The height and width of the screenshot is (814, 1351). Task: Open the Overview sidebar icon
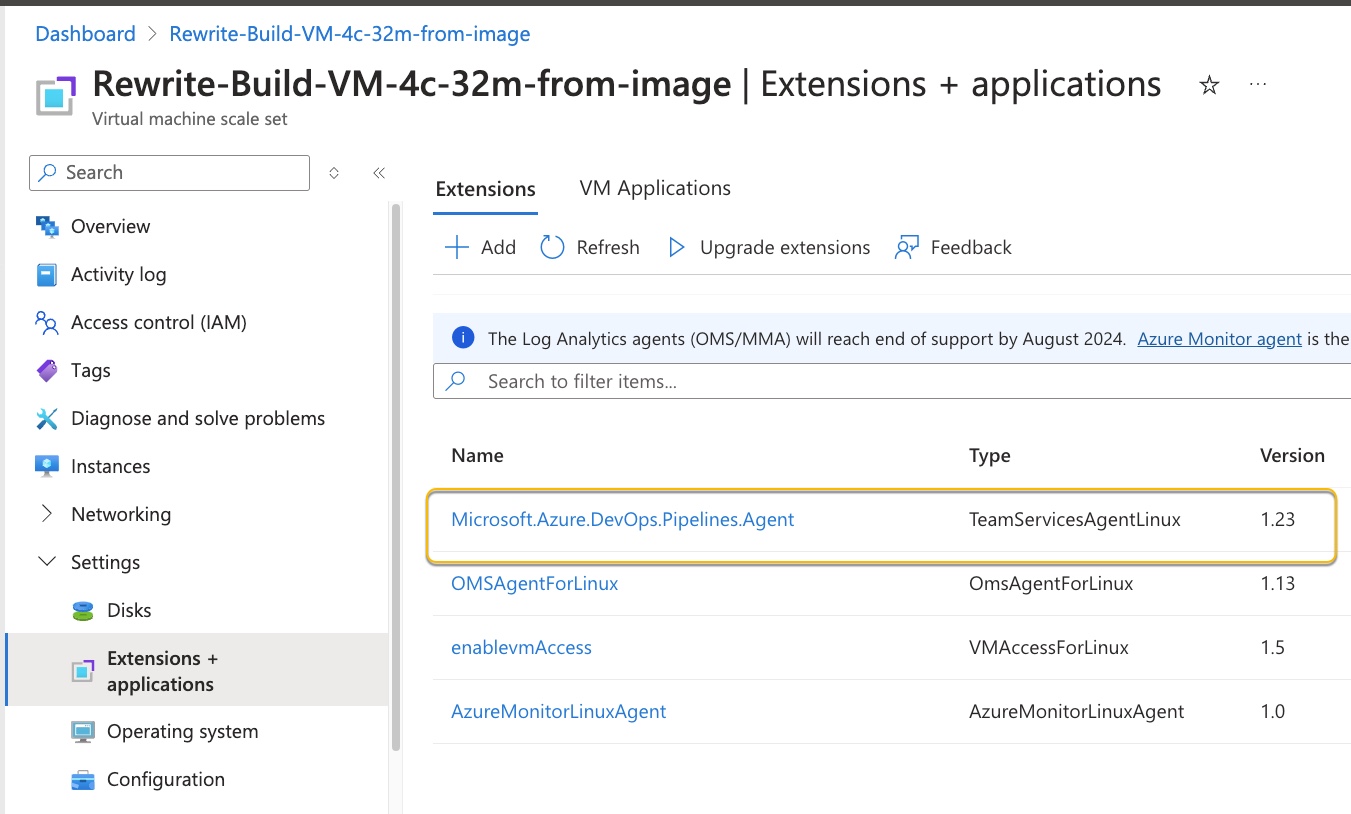point(47,226)
